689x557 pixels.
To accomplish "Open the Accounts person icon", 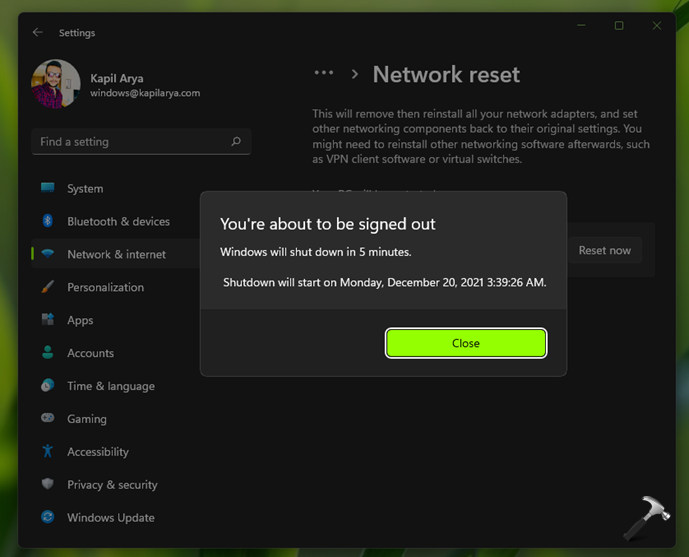I will (x=48, y=353).
